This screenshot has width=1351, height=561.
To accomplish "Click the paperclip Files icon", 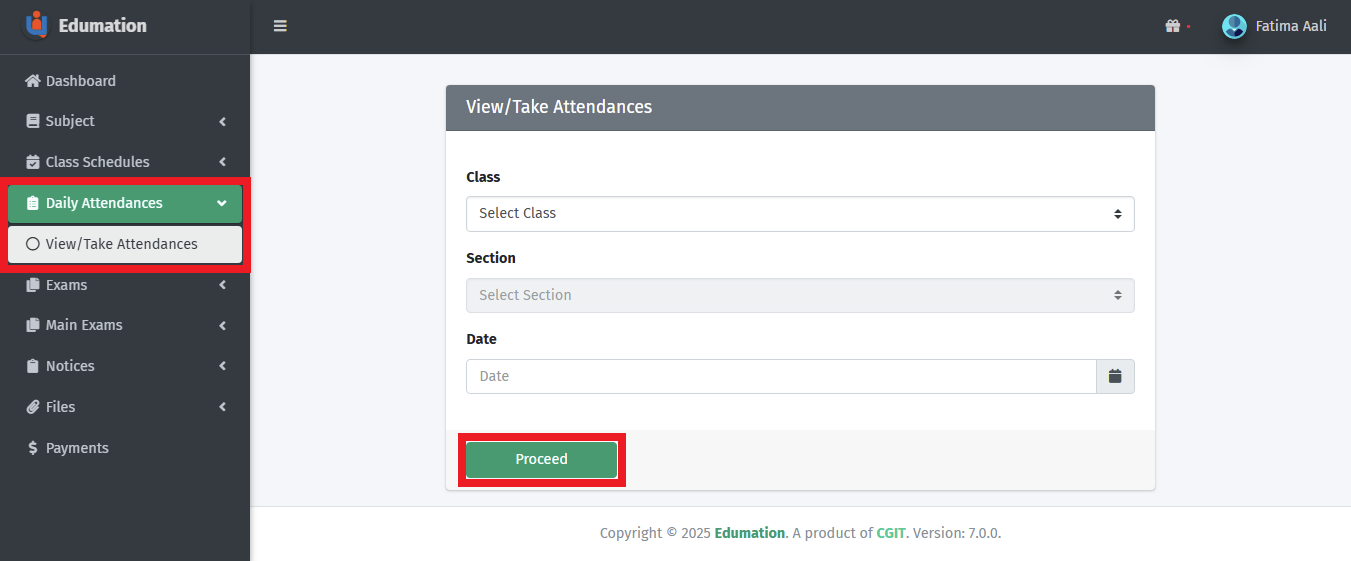I will 33,407.
